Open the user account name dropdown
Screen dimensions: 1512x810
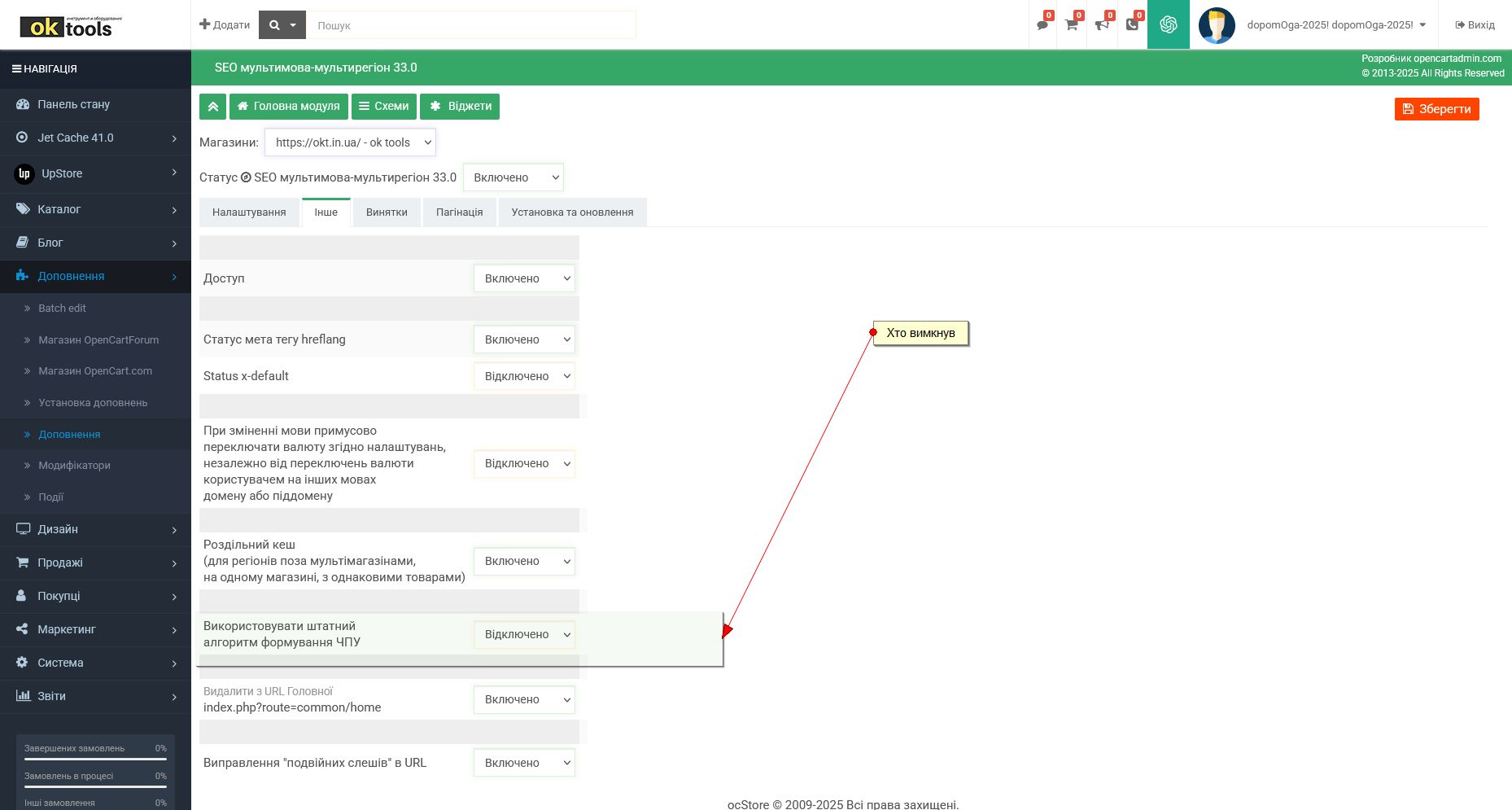[x=1336, y=25]
